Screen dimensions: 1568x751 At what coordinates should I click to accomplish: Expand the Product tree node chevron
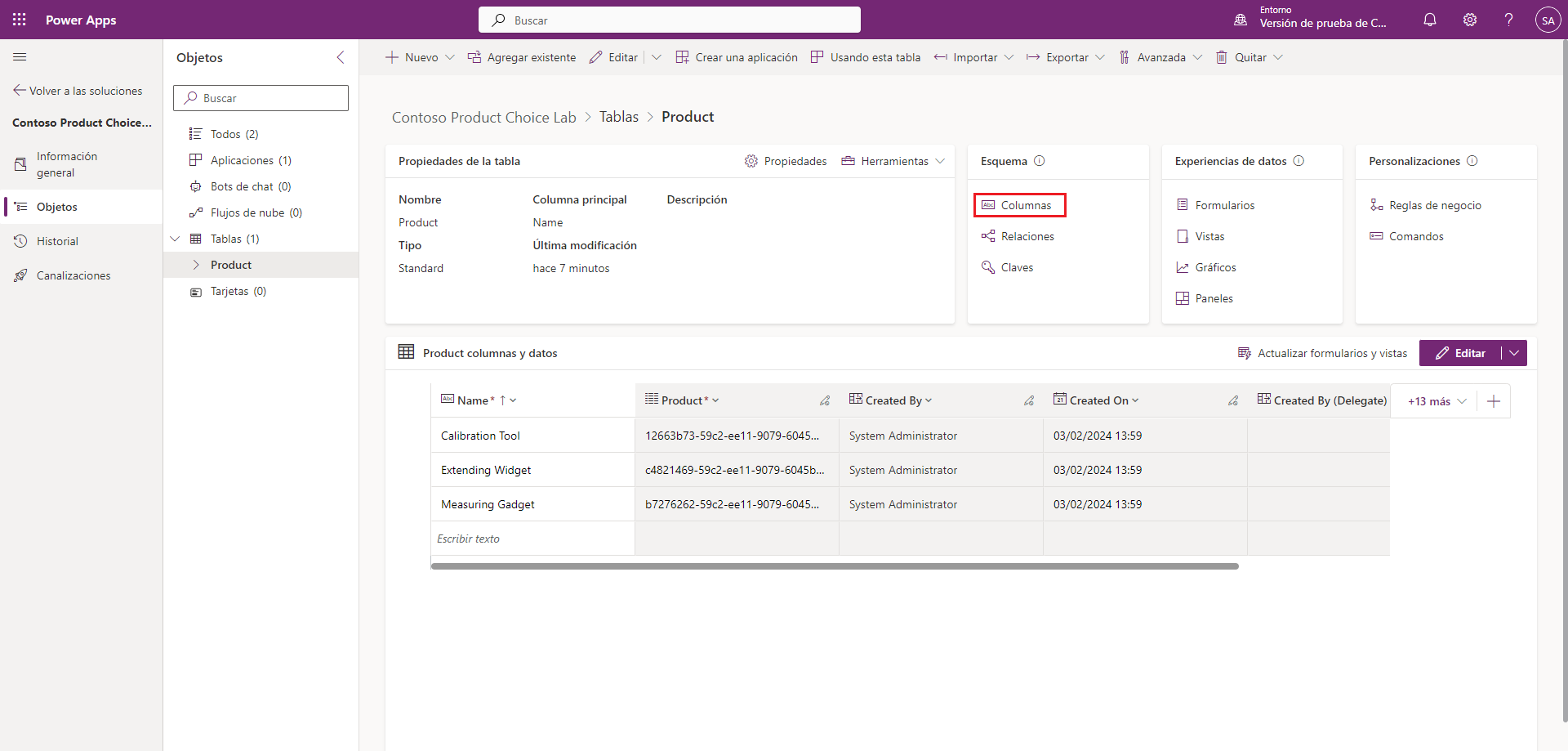(x=196, y=265)
